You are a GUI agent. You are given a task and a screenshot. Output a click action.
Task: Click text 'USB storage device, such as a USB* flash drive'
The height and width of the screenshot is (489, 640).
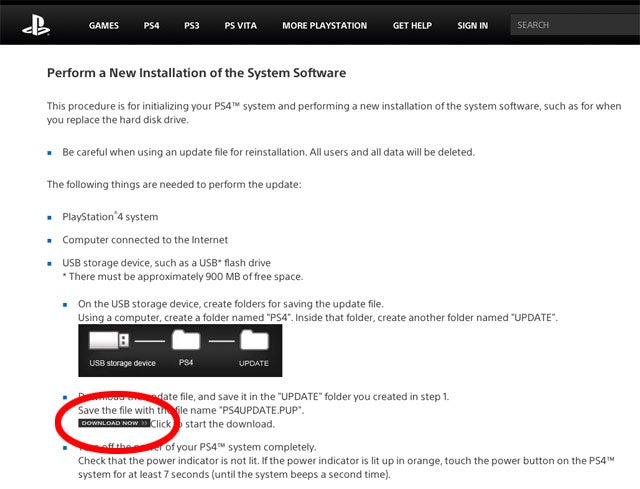coord(166,263)
